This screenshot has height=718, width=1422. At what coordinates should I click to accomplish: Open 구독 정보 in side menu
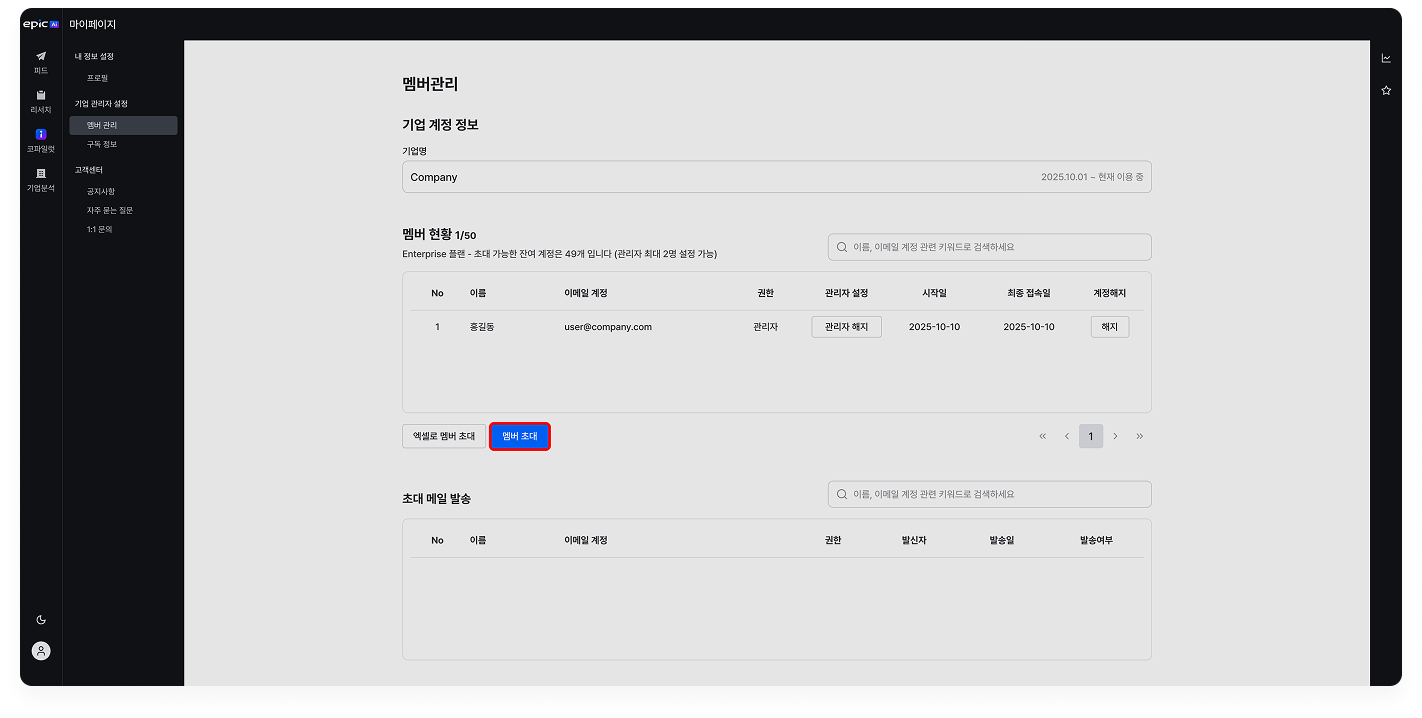click(102, 144)
